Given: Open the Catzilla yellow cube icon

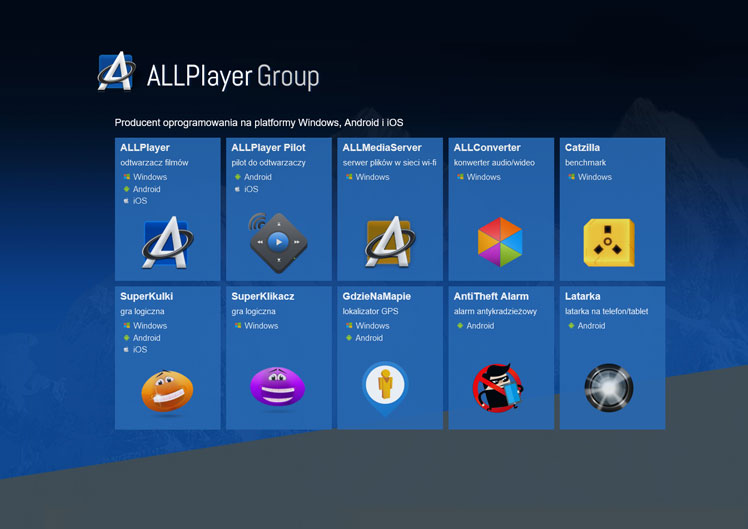Looking at the screenshot, I should pyautogui.click(x=609, y=242).
